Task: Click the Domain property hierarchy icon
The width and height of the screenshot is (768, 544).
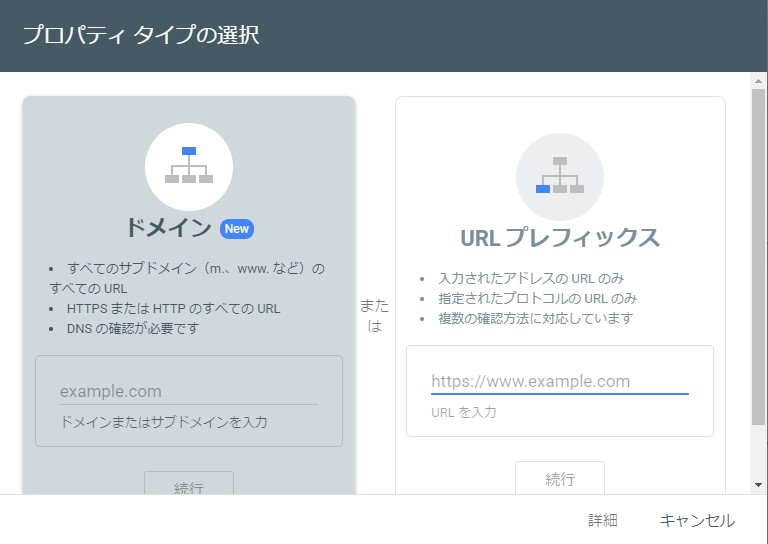Action: 189,166
